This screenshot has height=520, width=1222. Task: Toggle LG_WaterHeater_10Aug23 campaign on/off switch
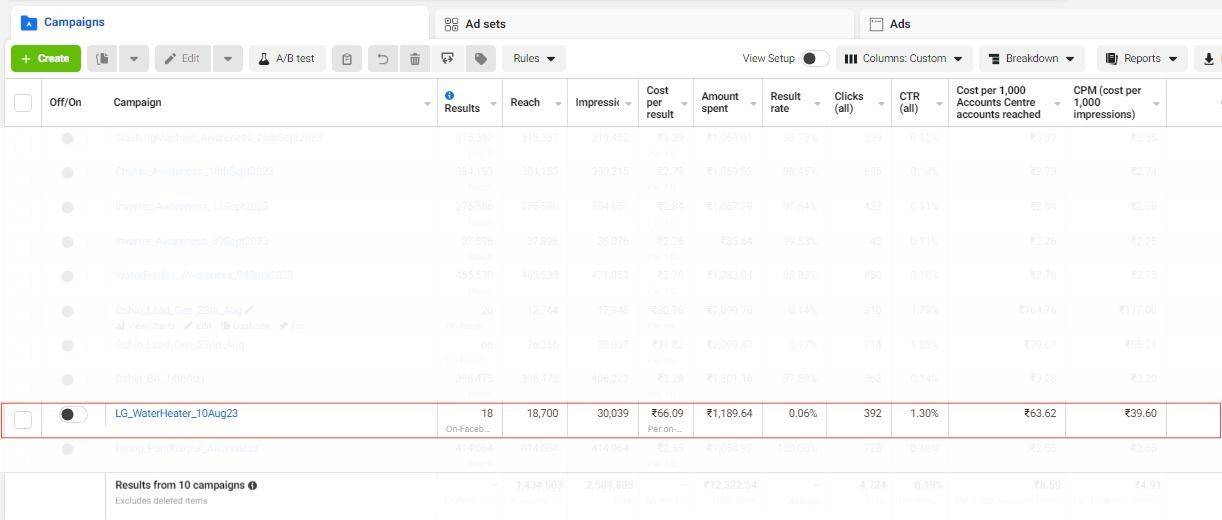[x=72, y=414]
